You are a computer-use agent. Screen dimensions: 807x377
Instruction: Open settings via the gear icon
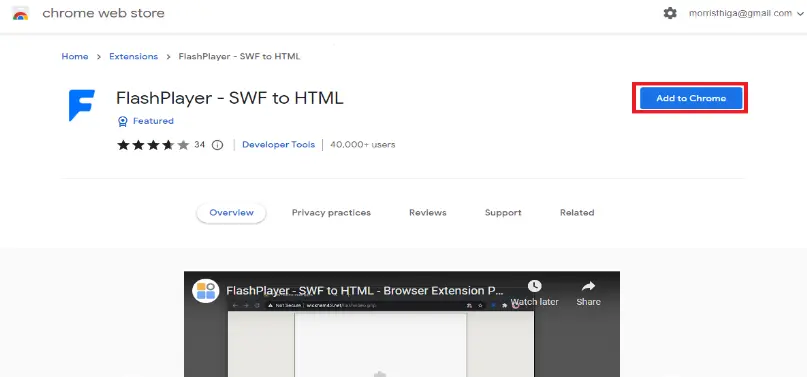click(x=670, y=13)
